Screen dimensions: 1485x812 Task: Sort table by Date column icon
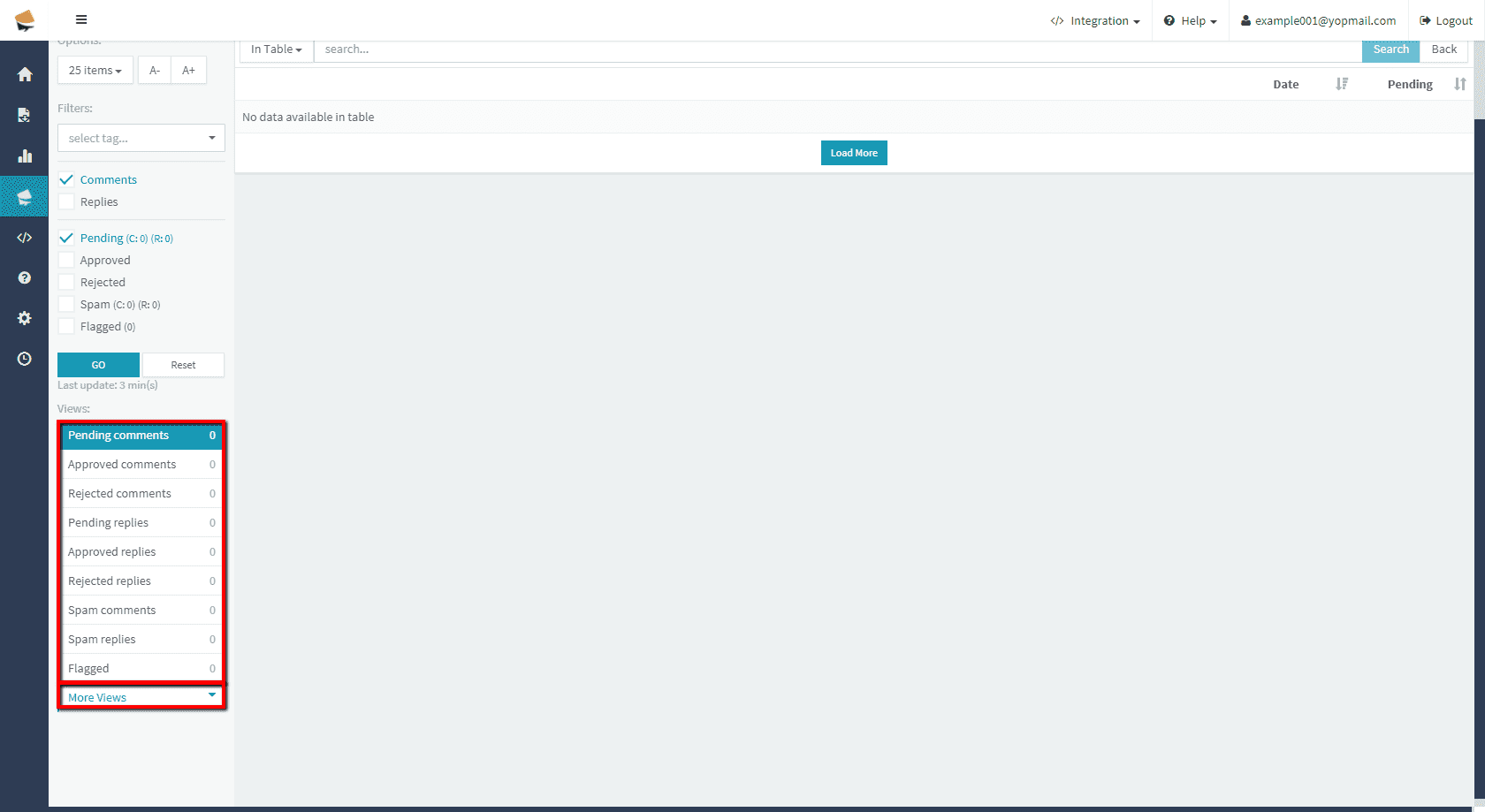(1342, 84)
